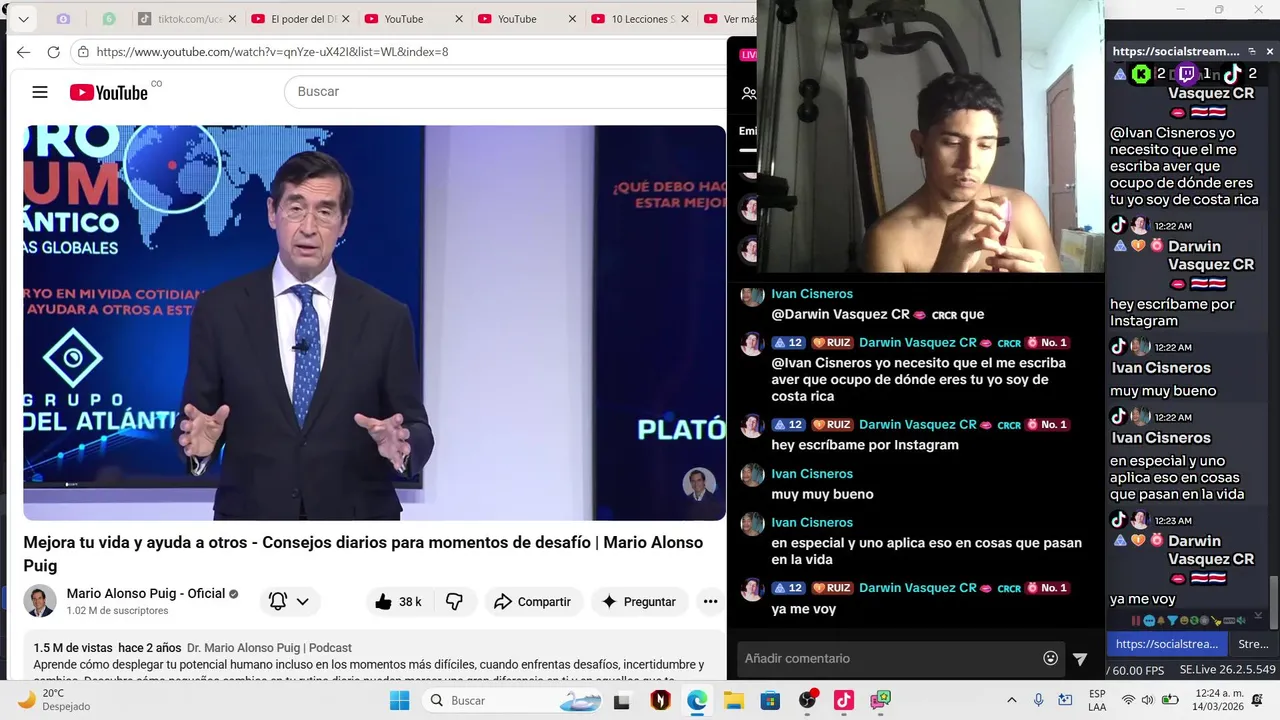Click the Kick viewer count icon
Viewport: 1280px width, 720px height.
point(1141,73)
